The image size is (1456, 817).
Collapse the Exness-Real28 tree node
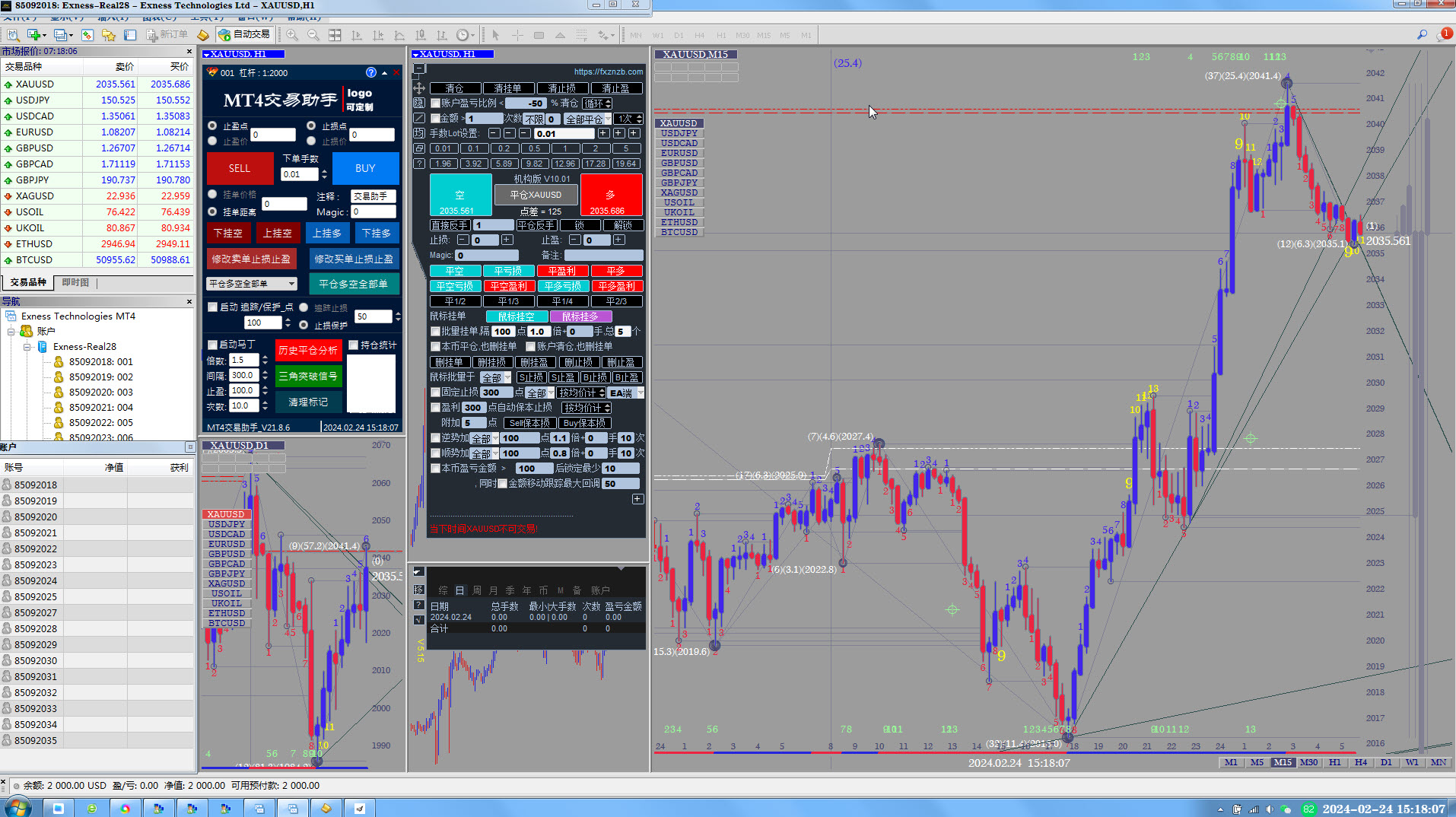pyautogui.click(x=27, y=347)
